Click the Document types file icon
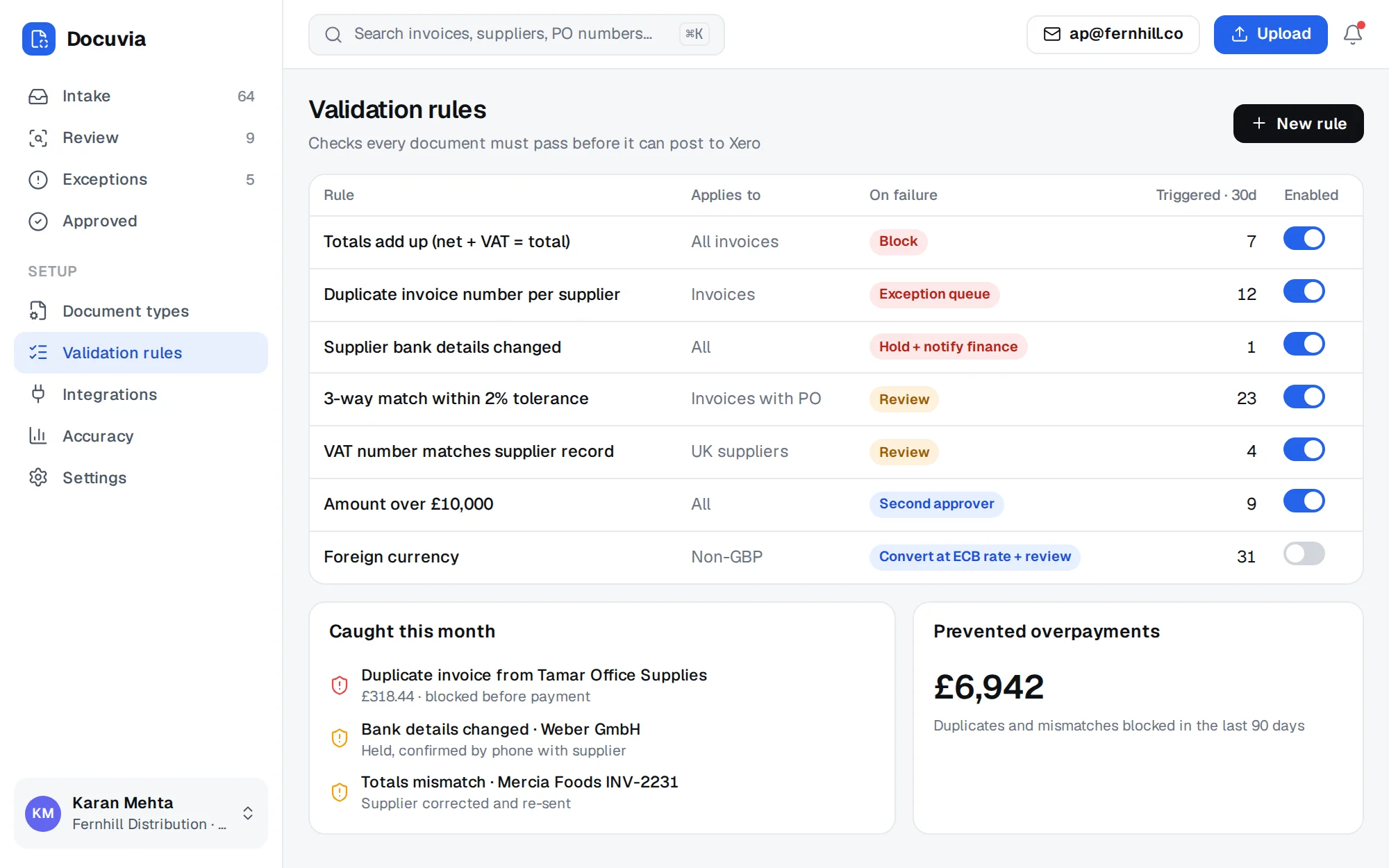 coord(38,311)
